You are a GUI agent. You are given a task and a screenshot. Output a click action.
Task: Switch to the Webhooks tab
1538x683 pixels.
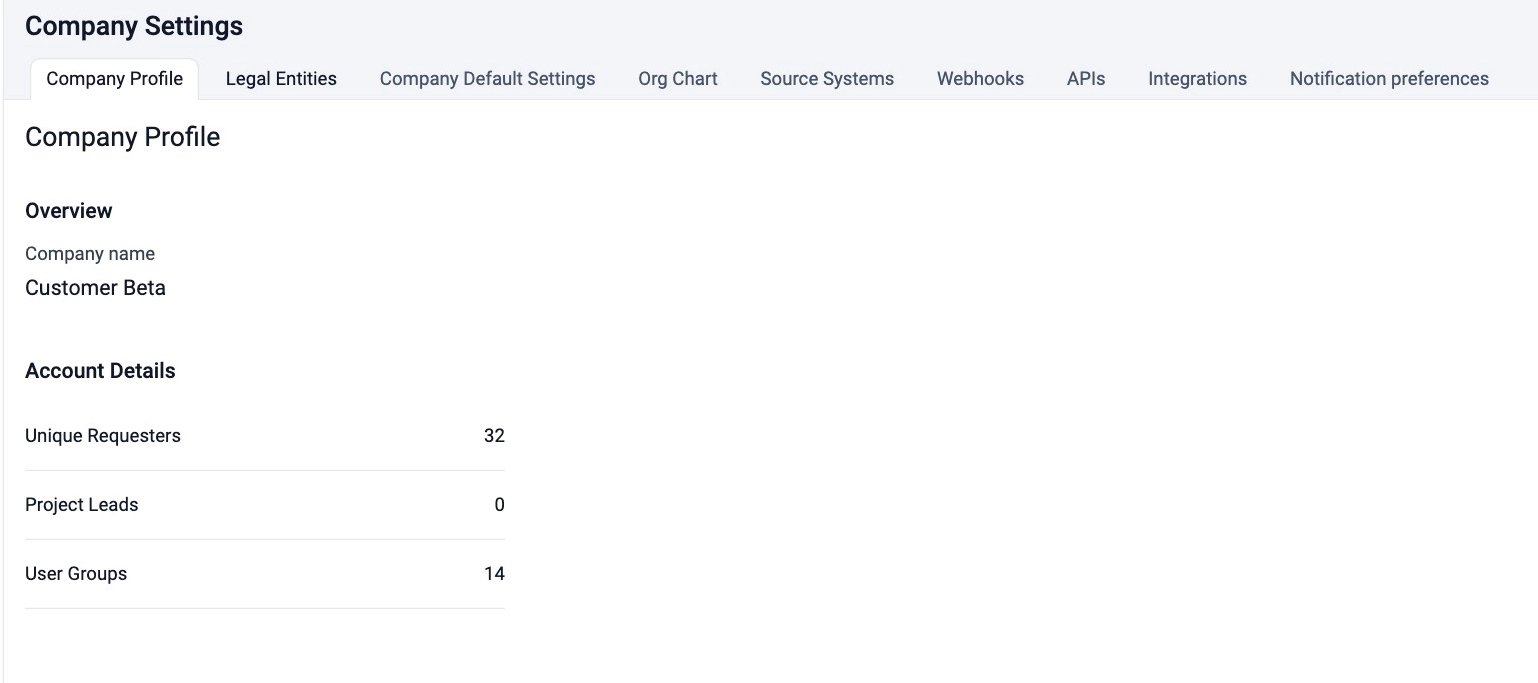click(980, 79)
